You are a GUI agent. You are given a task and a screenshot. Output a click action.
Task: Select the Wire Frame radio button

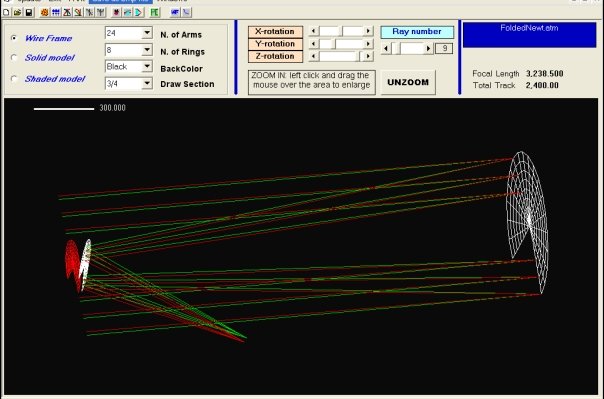point(14,38)
